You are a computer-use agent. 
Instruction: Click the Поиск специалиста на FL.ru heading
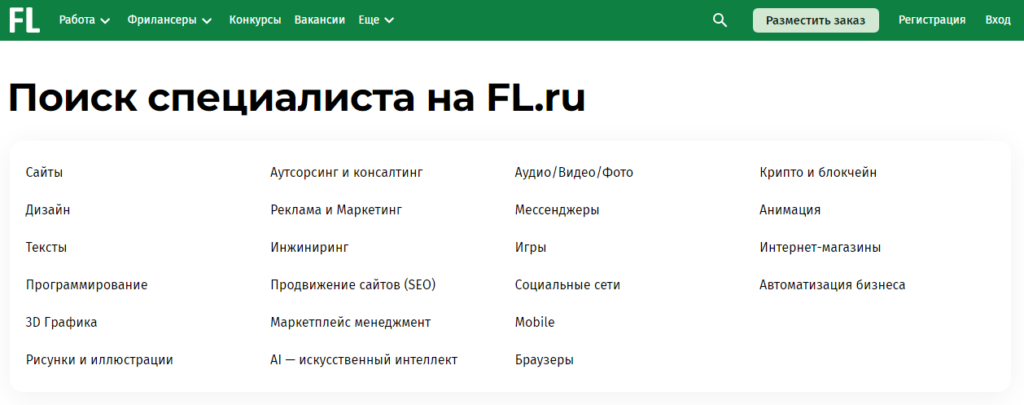tap(297, 99)
